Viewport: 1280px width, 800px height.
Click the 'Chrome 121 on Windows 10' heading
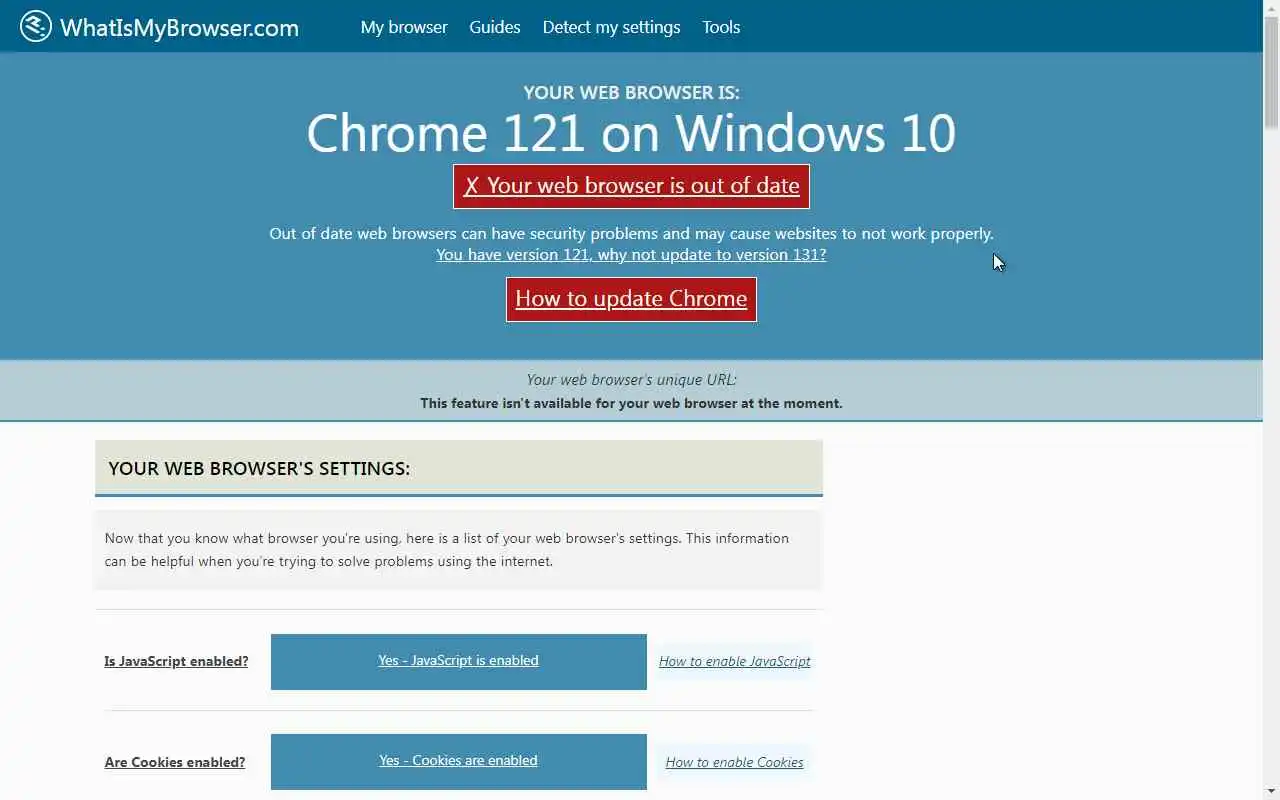(631, 133)
